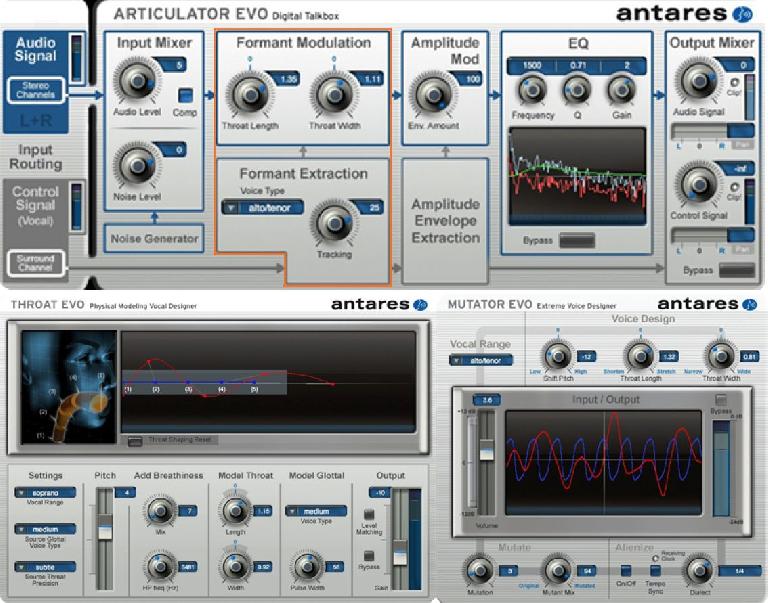Click the Pitch slider in Throat EVO
The image size is (768, 603).
tap(103, 532)
